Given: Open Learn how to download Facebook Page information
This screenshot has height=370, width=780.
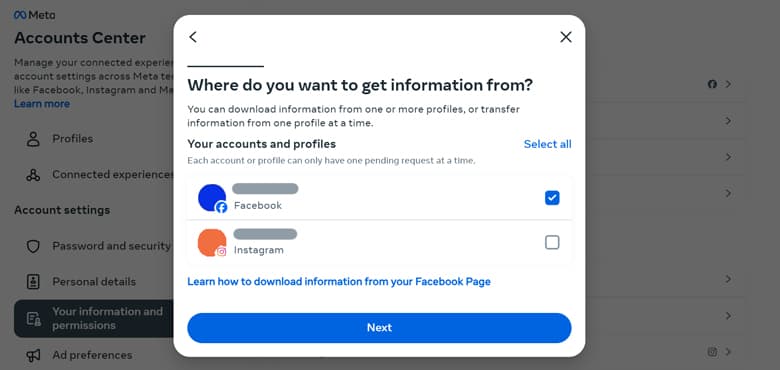Looking at the screenshot, I should tap(339, 282).
